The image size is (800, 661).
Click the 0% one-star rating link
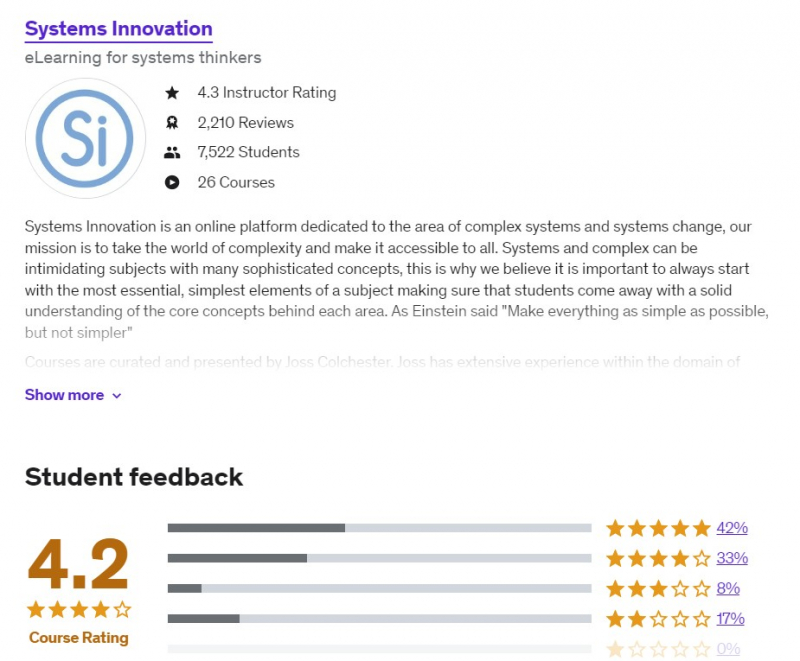point(728,649)
